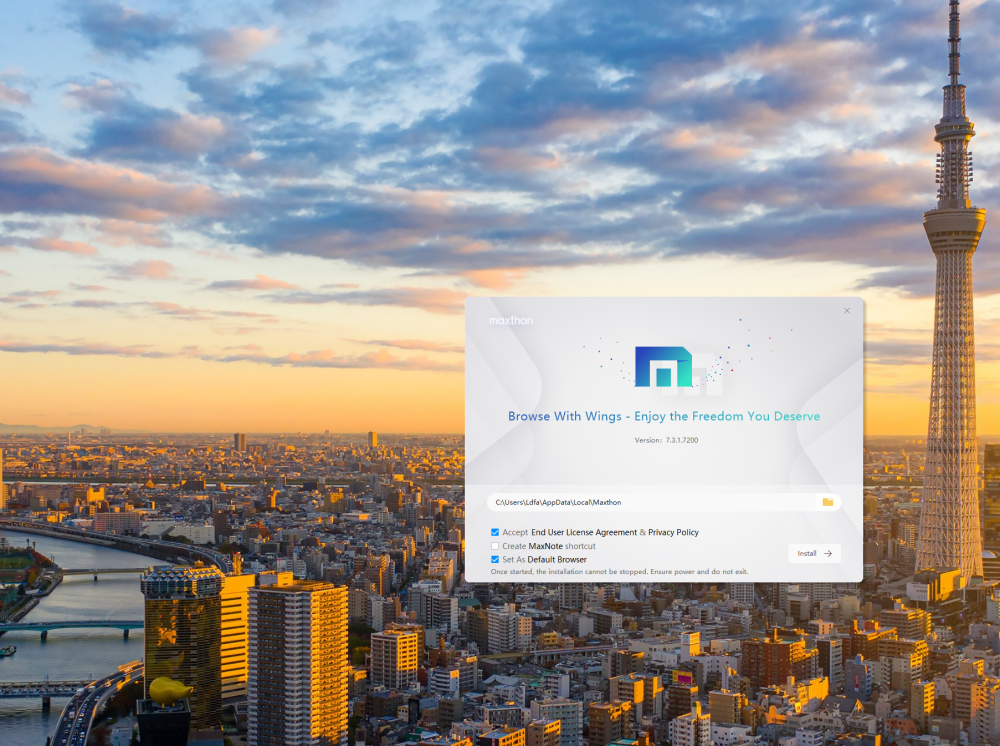Open the End User License Agreement link
This screenshot has width=1000, height=746.
coord(583,533)
